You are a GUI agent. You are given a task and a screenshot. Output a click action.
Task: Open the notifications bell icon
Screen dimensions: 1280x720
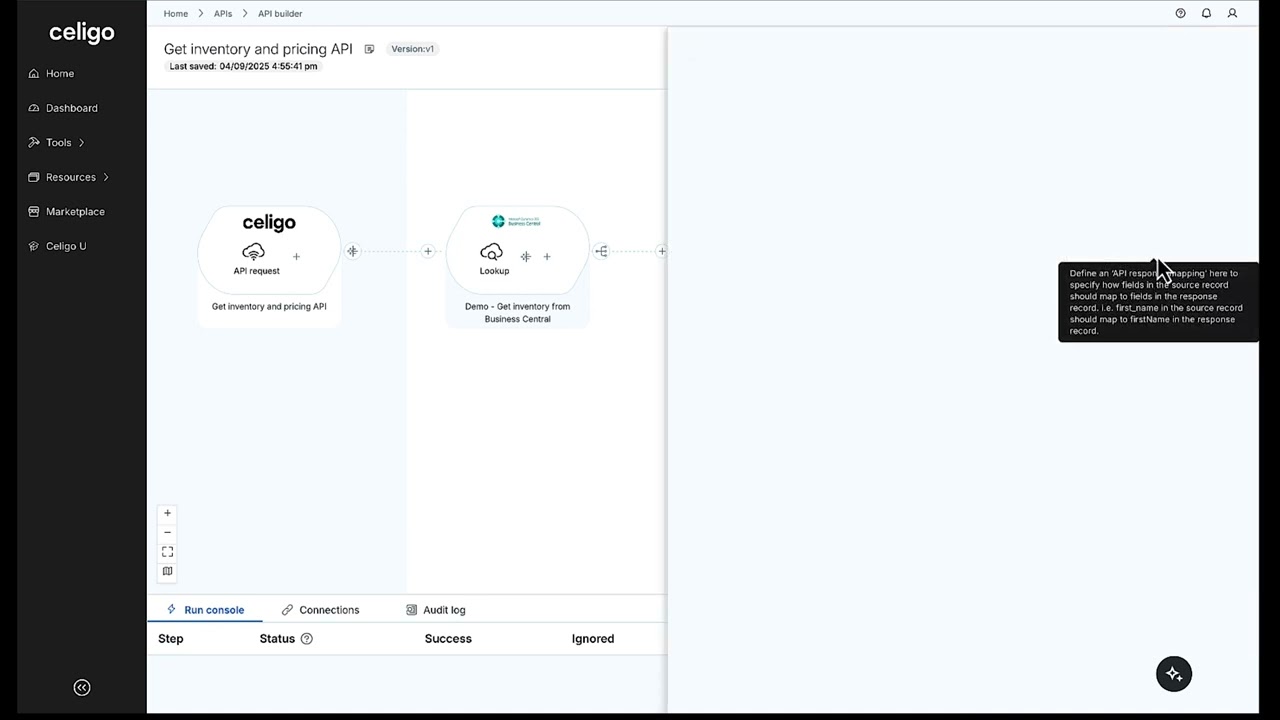tap(1206, 14)
